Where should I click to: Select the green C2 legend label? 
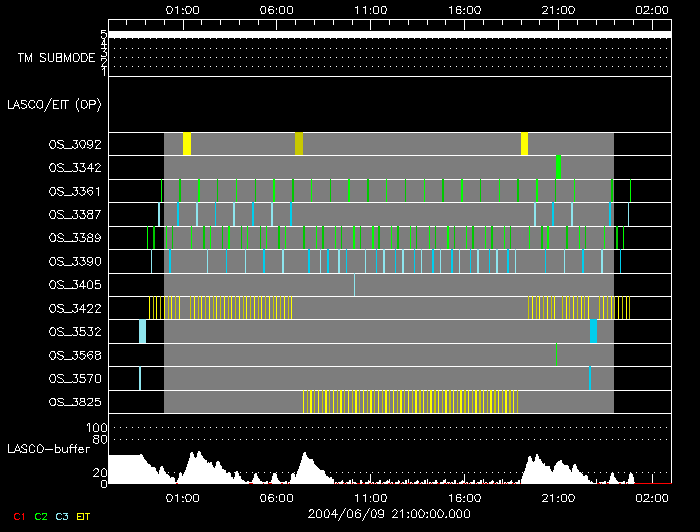(x=41, y=516)
